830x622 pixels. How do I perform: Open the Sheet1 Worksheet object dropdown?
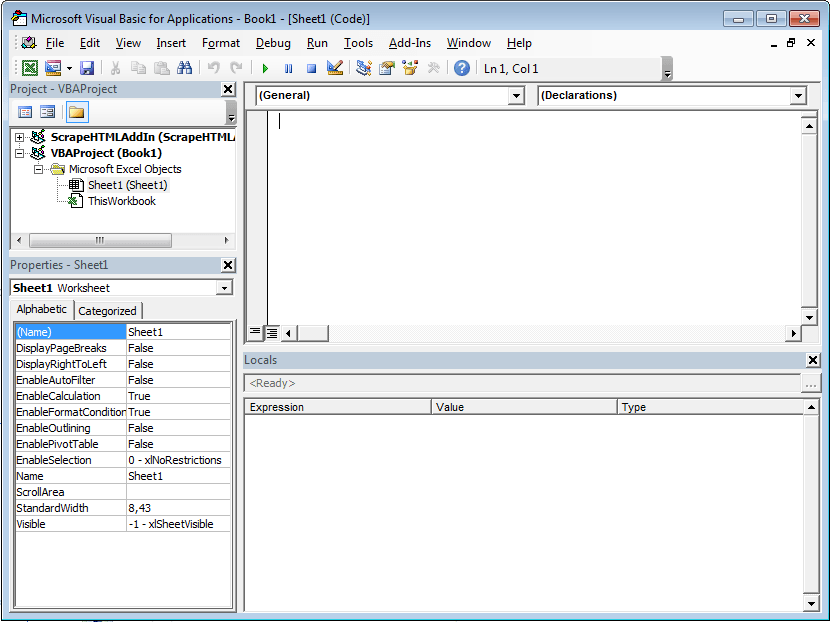click(x=224, y=288)
